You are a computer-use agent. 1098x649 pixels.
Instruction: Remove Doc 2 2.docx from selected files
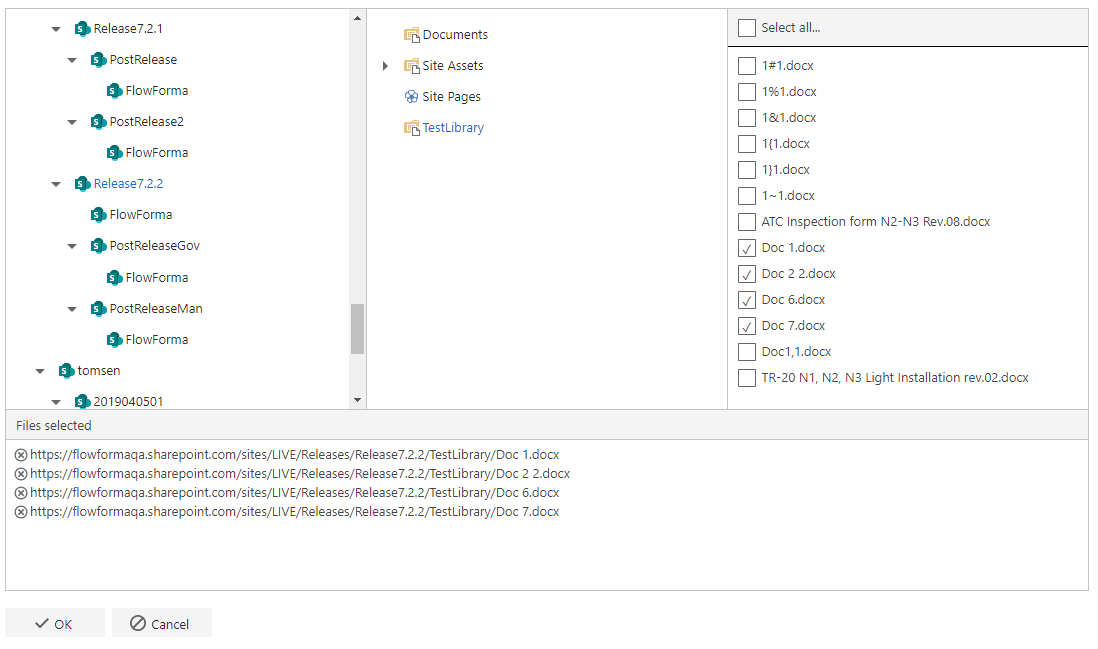(x=21, y=474)
